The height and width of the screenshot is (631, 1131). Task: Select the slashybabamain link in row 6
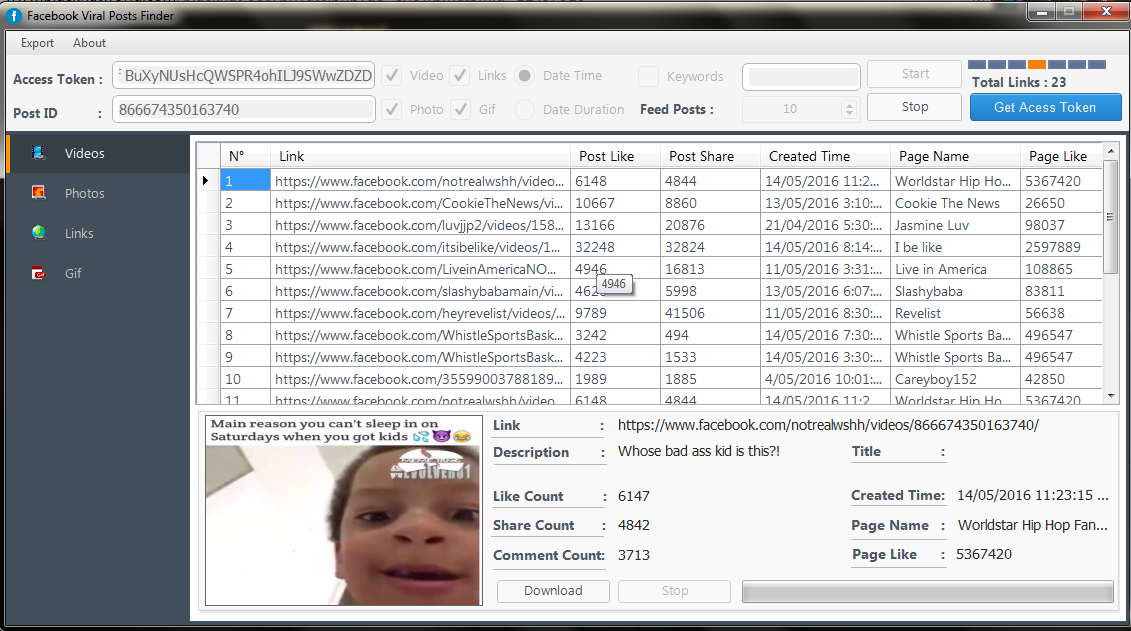(419, 291)
